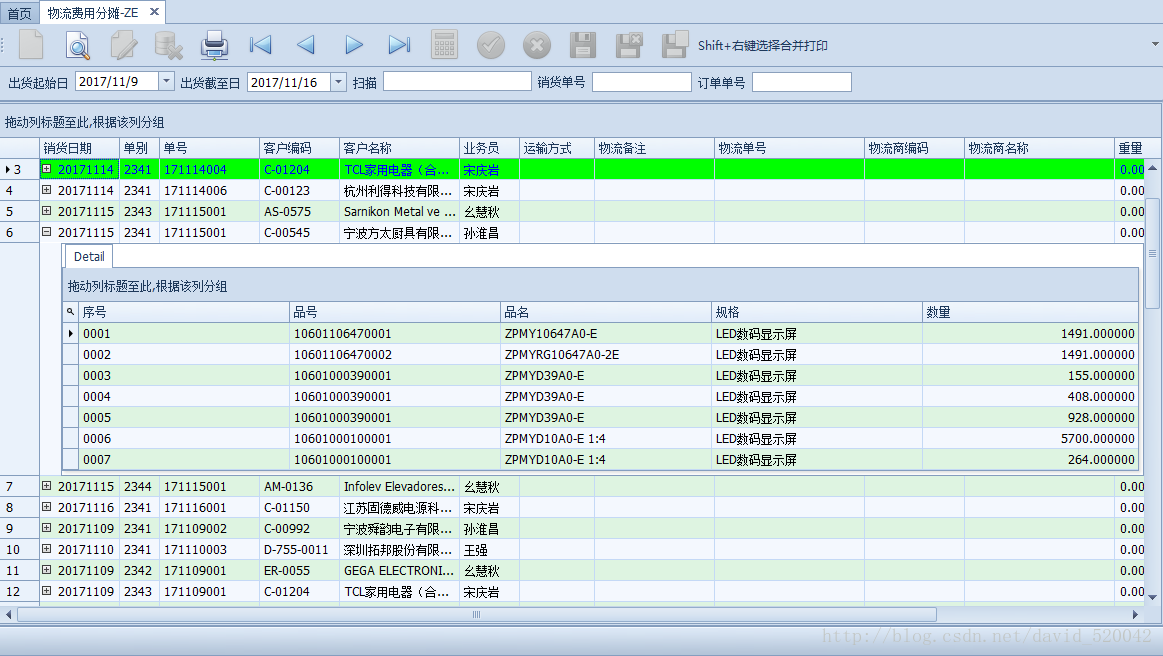
Task: Expand row 5 customer AS-0575
Action: pyautogui.click(x=47, y=211)
